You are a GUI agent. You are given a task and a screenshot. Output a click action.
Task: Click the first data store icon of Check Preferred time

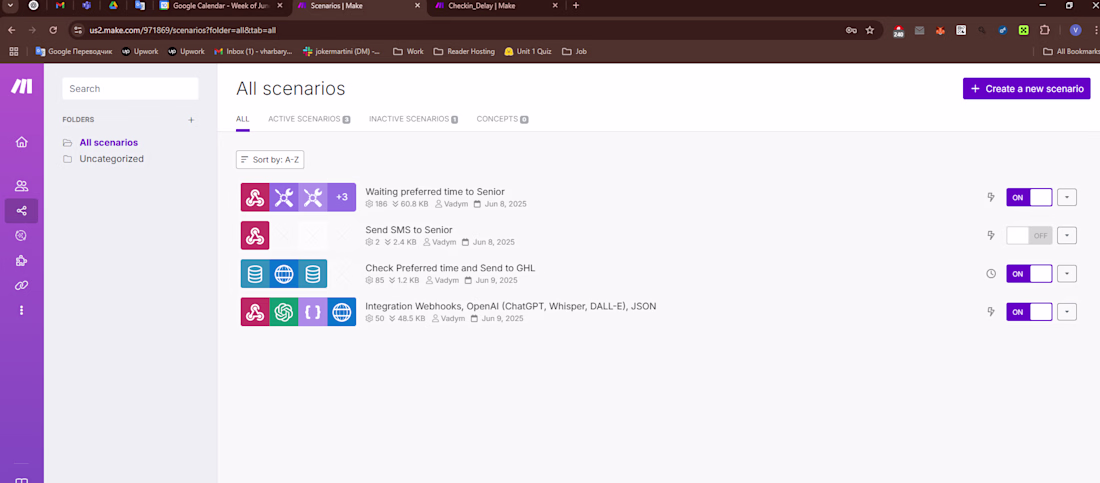(x=255, y=274)
